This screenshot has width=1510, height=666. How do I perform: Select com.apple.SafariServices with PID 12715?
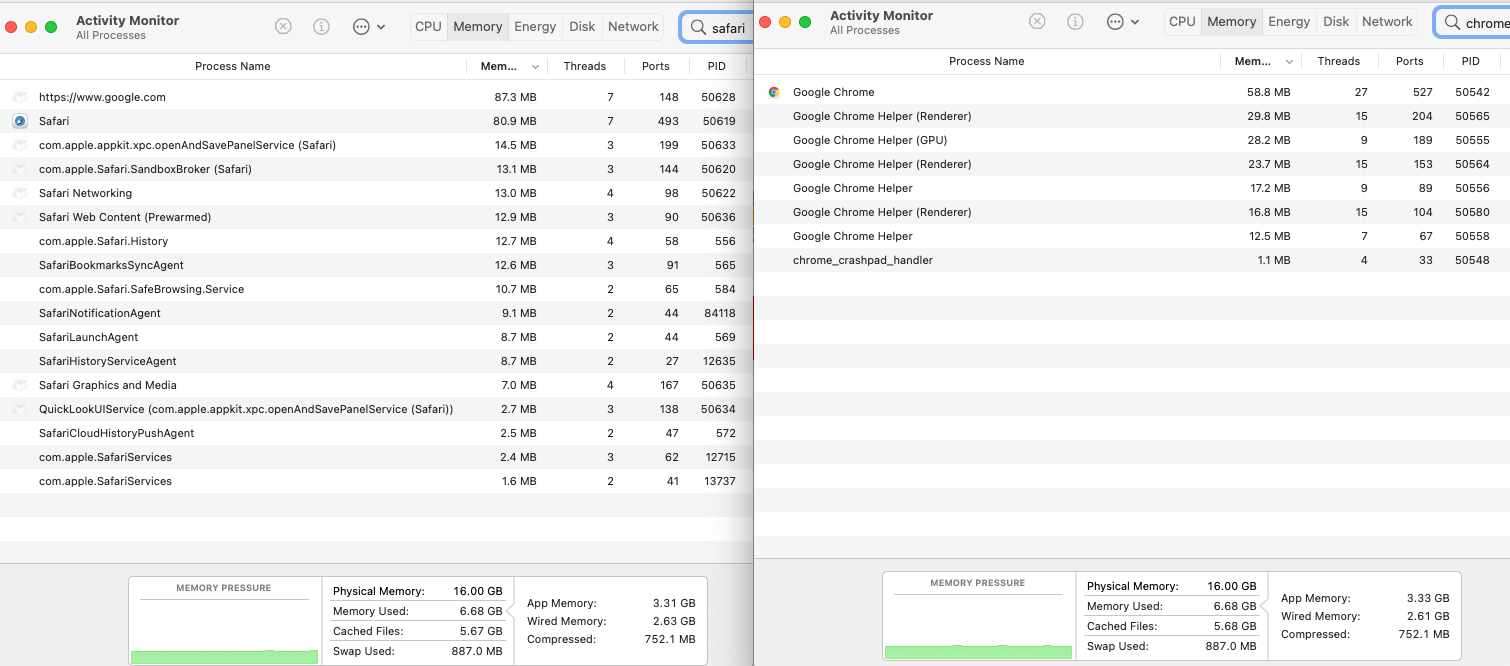(376, 457)
